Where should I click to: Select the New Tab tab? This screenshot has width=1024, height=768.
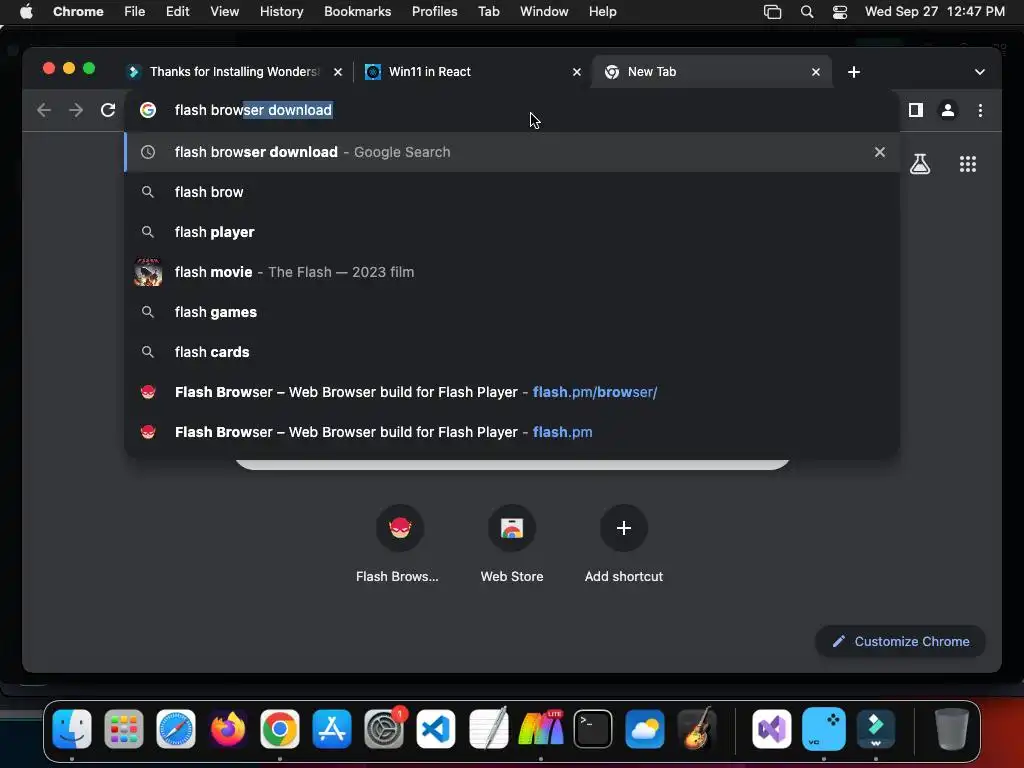711,72
